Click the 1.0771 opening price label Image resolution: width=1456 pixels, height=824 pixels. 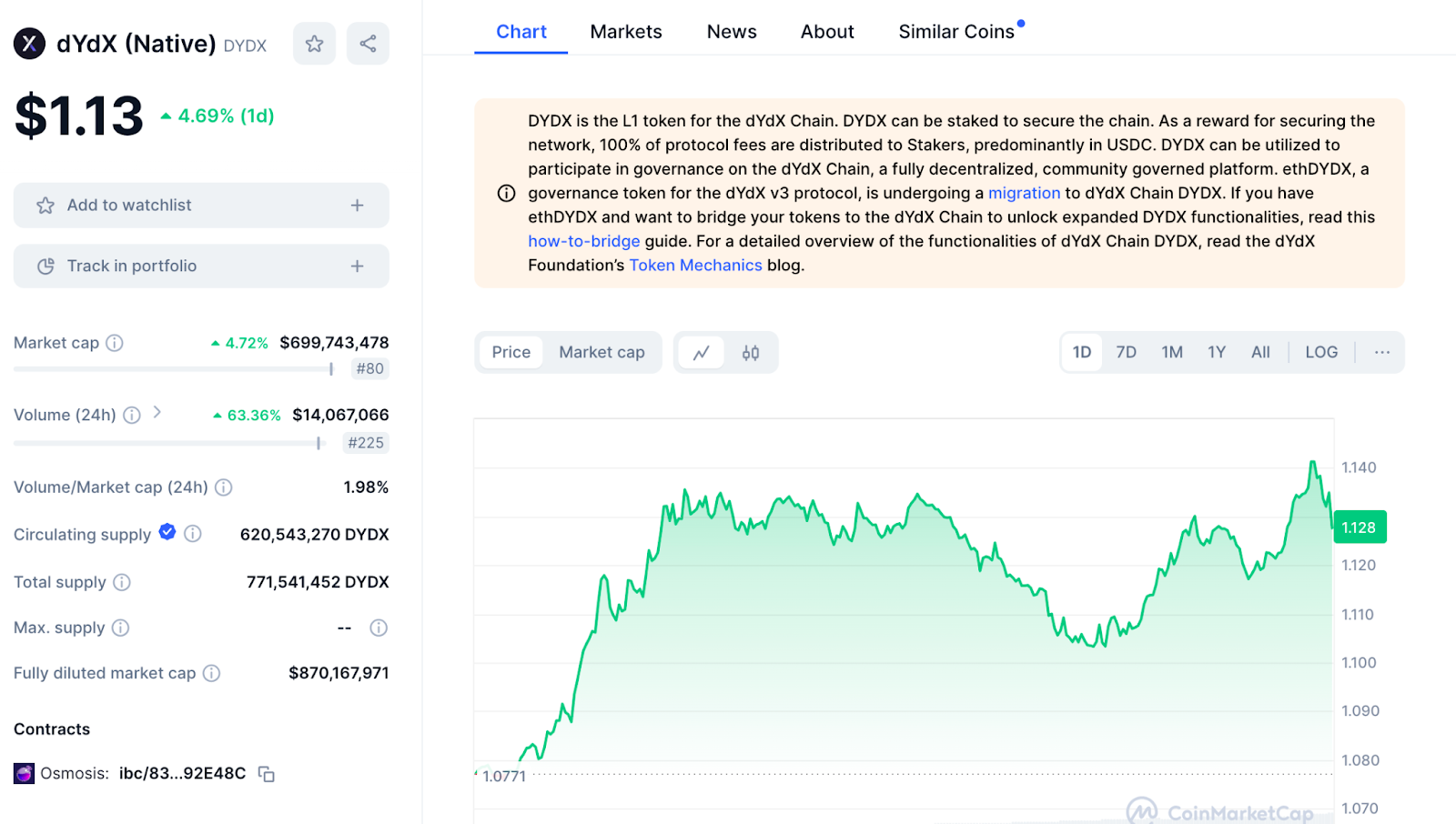tap(504, 776)
